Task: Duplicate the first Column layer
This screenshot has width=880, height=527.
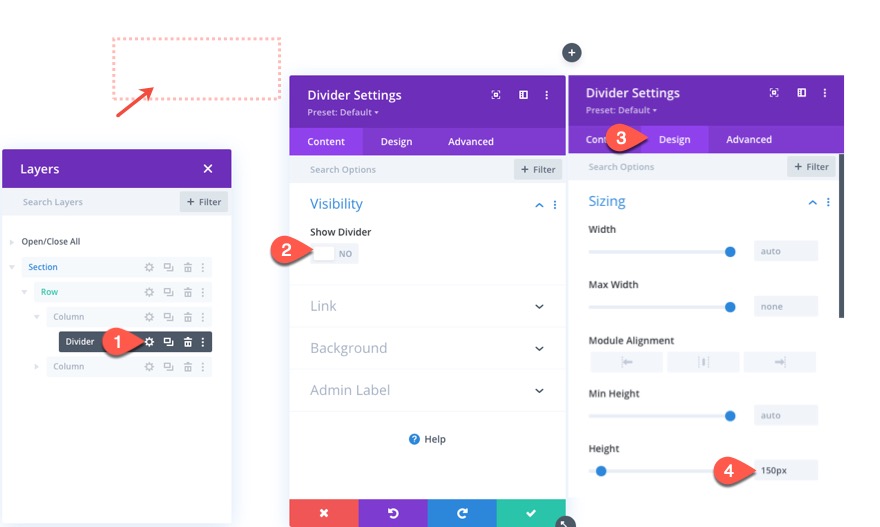Action: 168,317
